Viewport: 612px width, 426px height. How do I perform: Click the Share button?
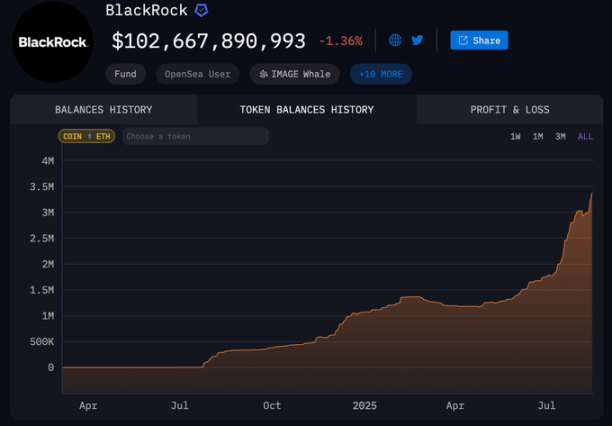[x=479, y=40]
